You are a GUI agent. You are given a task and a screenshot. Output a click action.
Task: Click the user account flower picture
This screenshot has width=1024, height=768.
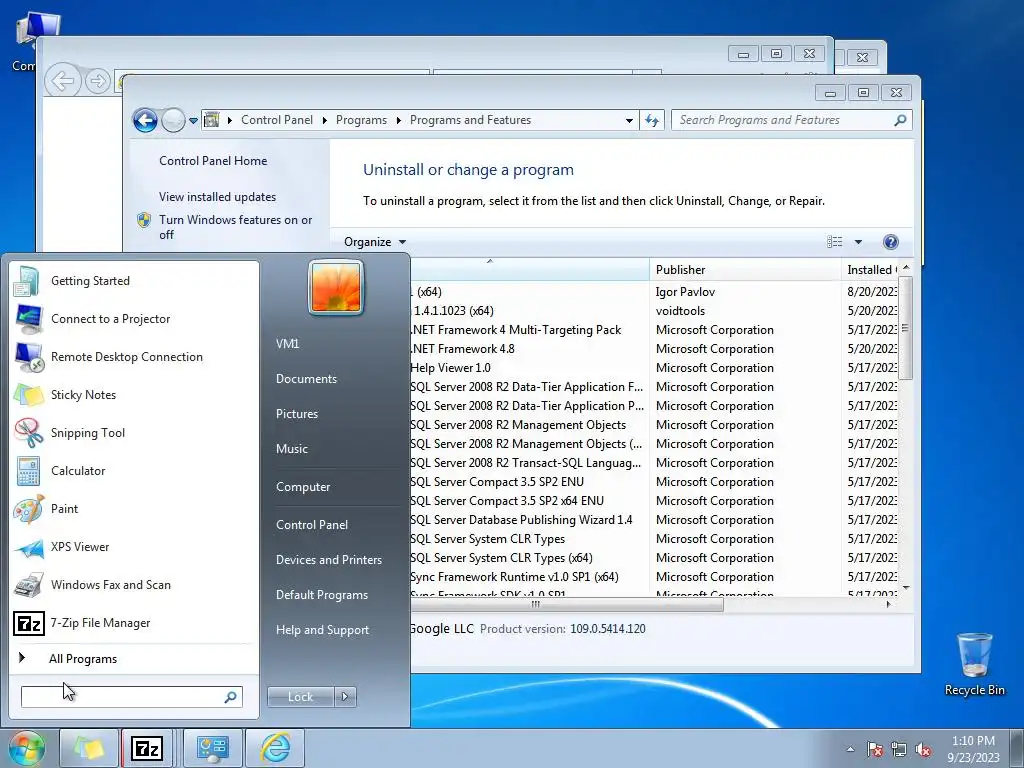336,287
